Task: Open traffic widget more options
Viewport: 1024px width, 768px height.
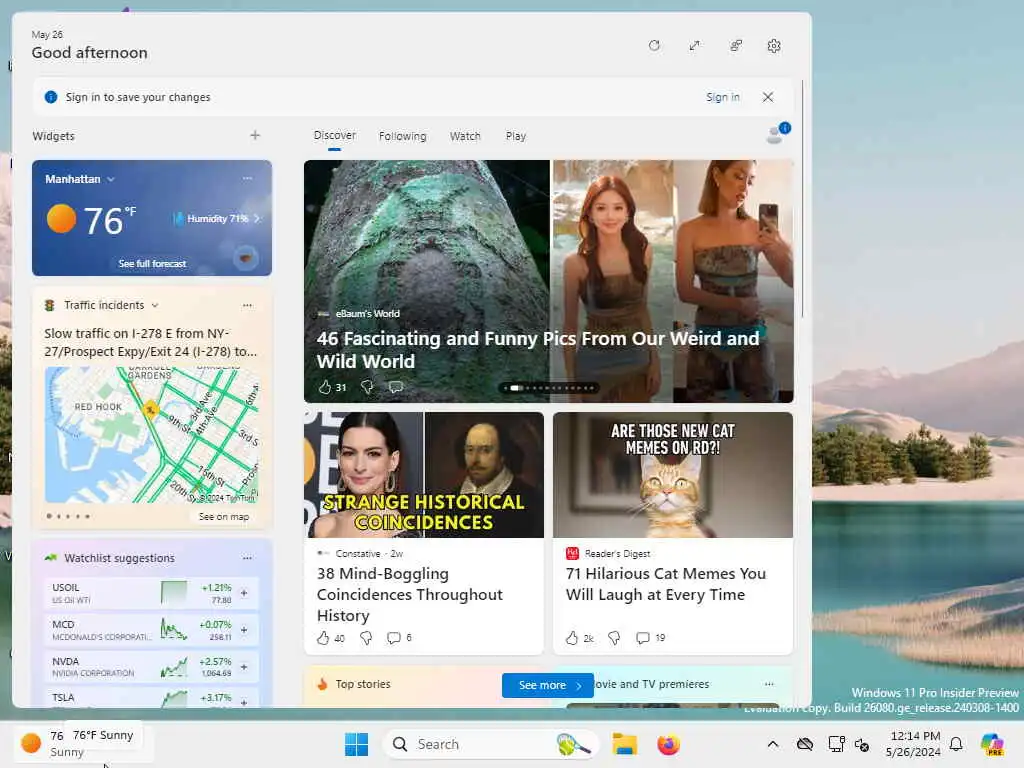Action: (x=248, y=305)
